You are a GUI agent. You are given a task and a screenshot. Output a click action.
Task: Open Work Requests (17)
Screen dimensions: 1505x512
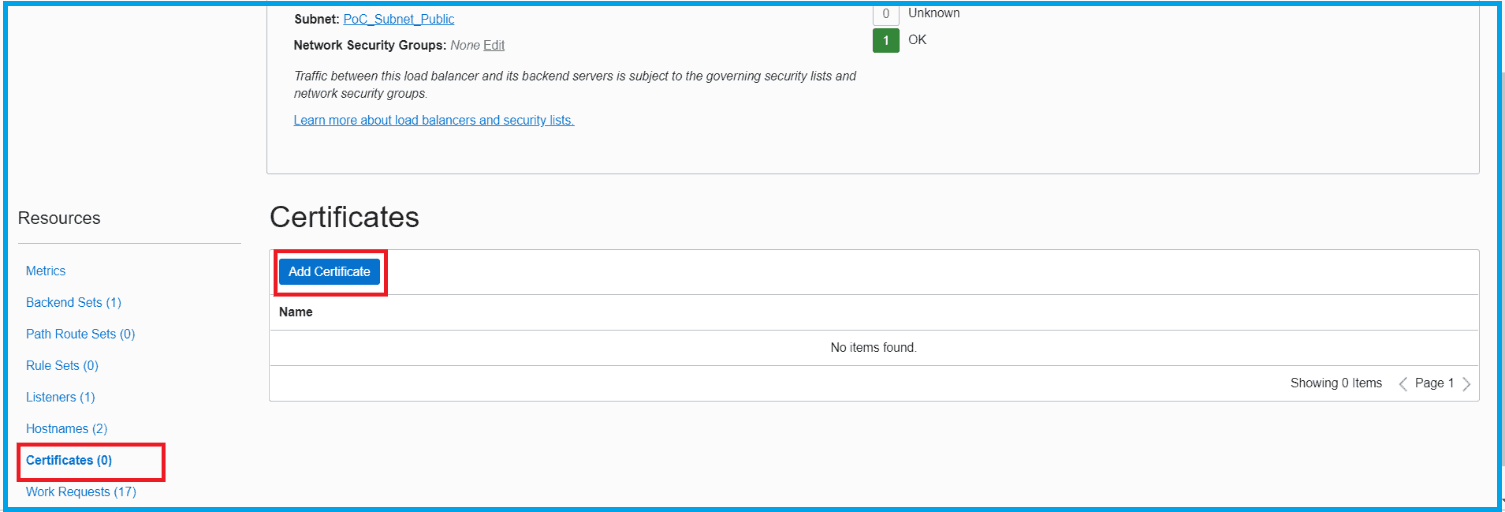(x=81, y=492)
